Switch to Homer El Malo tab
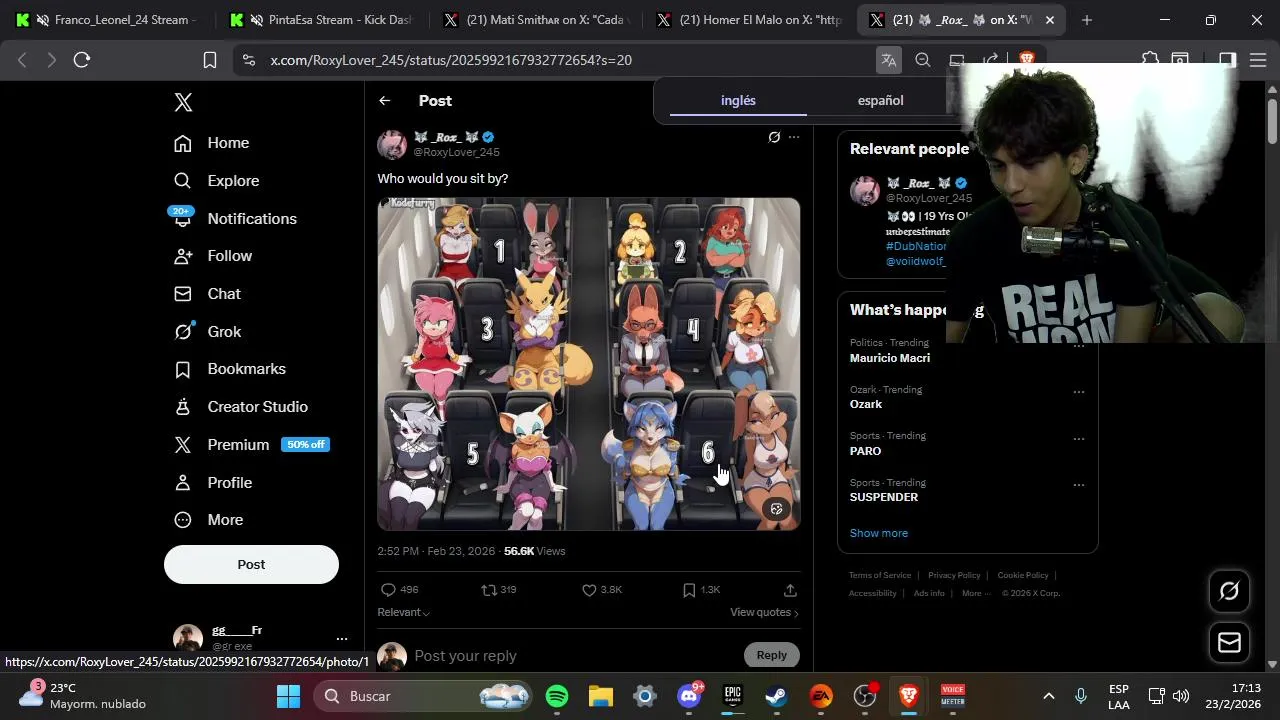Screen dimensions: 1280x720 pyautogui.click(x=750, y=20)
